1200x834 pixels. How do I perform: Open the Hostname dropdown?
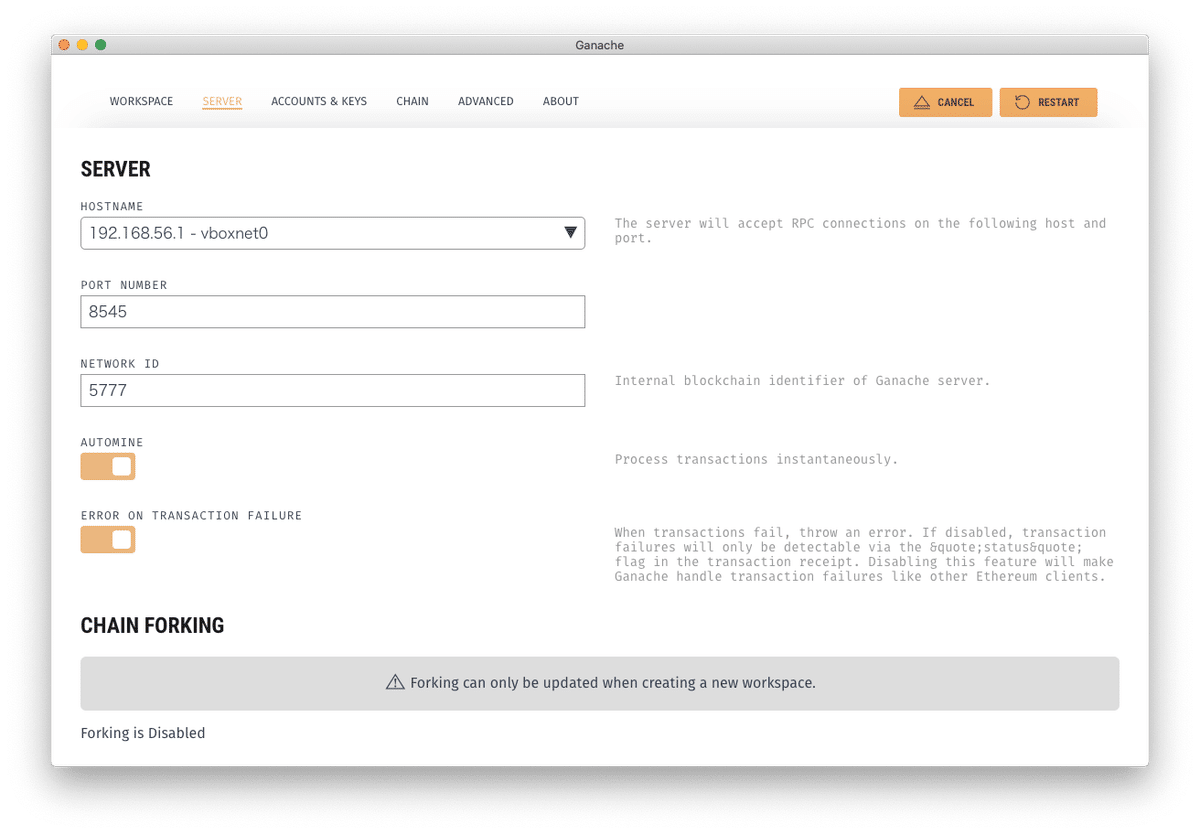[x=333, y=233]
